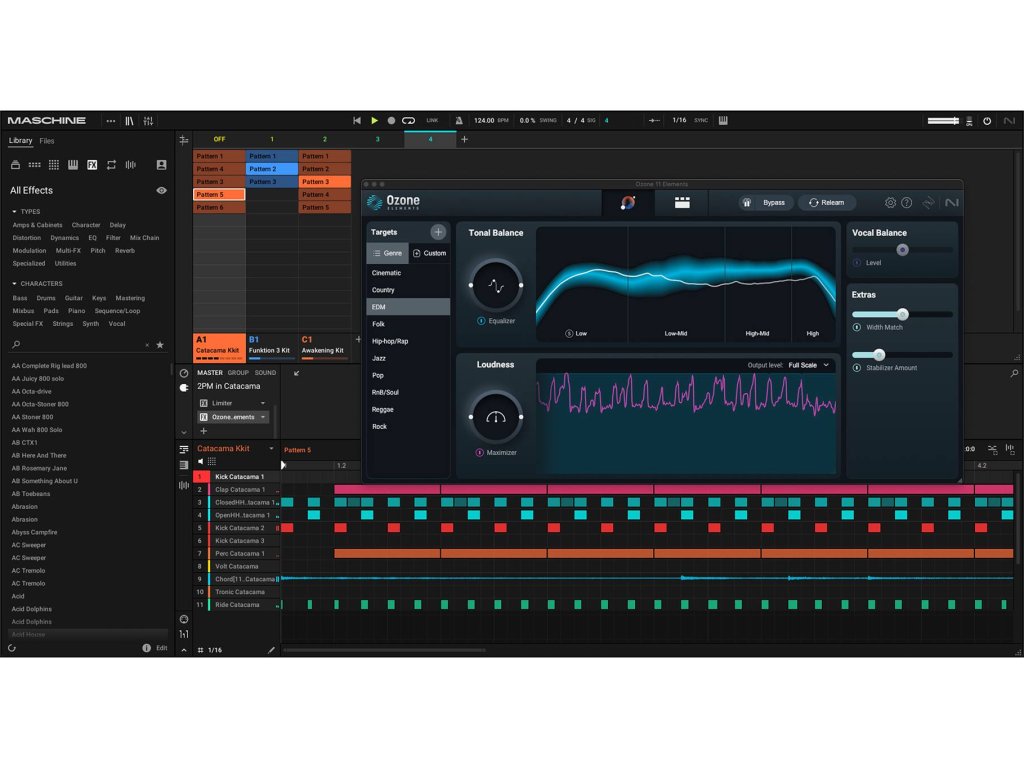Show channel properties with the dial icon
Image resolution: width=1024 pixels, height=768 pixels.
pyautogui.click(x=184, y=374)
